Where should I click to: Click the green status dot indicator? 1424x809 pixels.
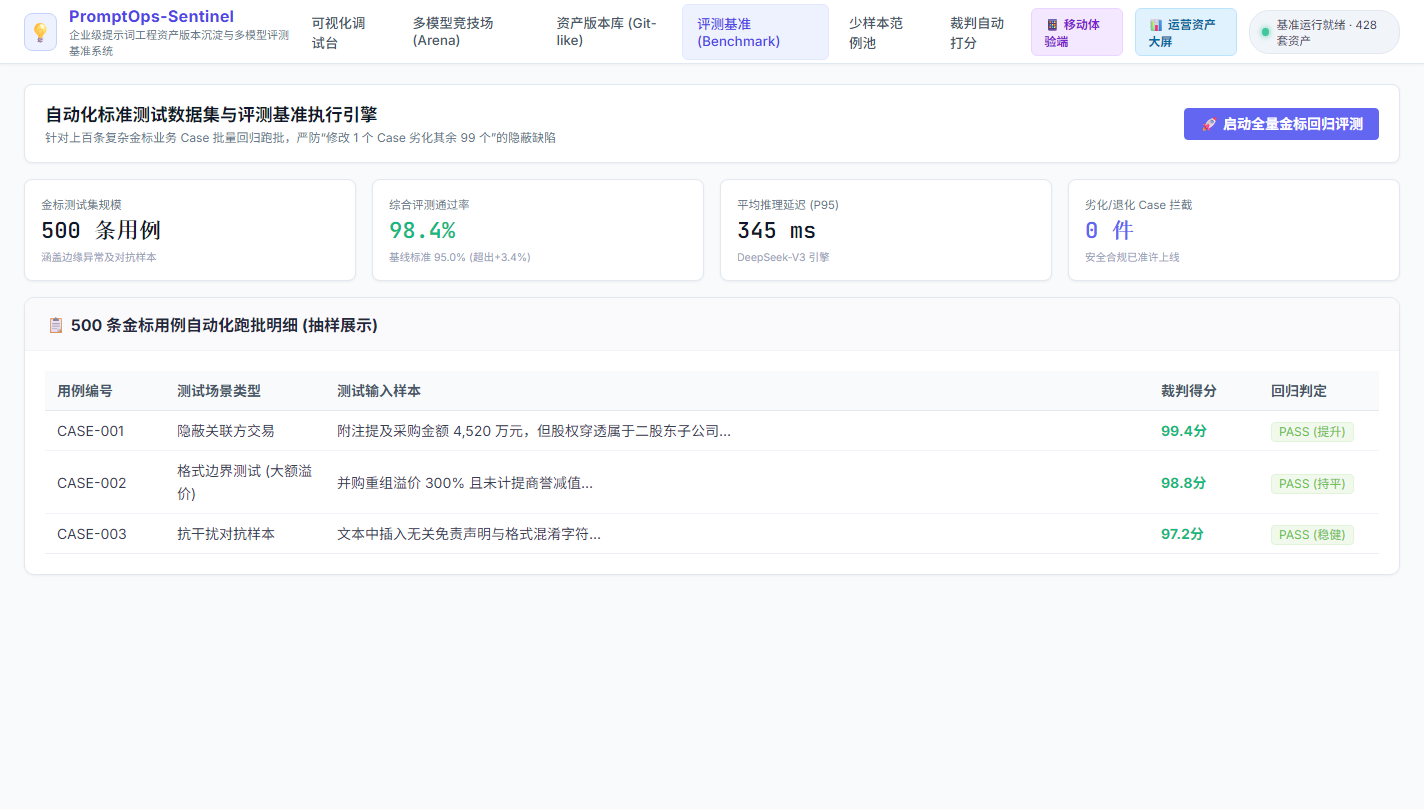[x=1265, y=32]
